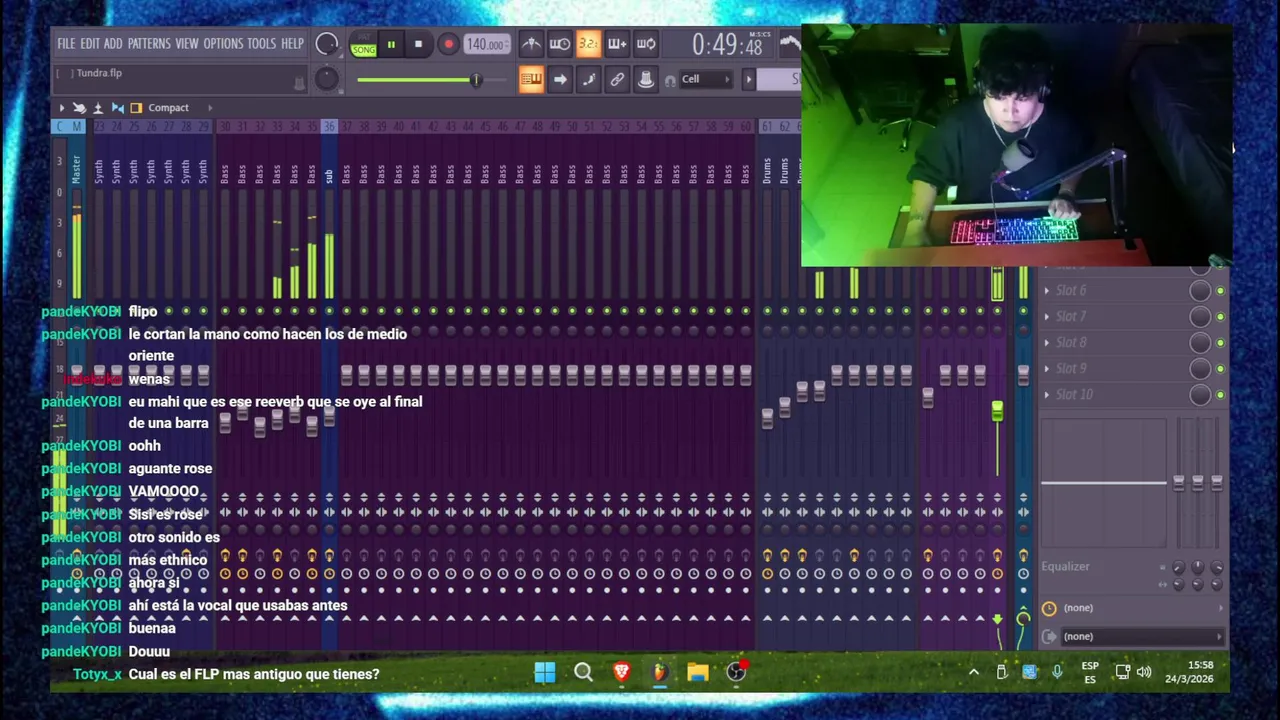Toggle Slot 8 enable LED
Screen dimensions: 1280x720
click(1220, 343)
